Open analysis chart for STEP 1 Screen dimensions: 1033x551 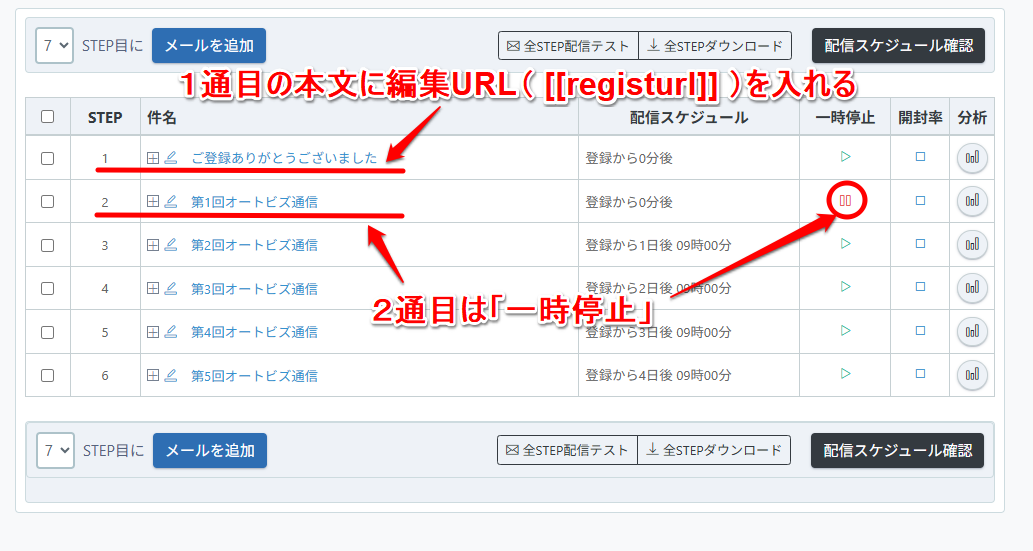(x=972, y=158)
